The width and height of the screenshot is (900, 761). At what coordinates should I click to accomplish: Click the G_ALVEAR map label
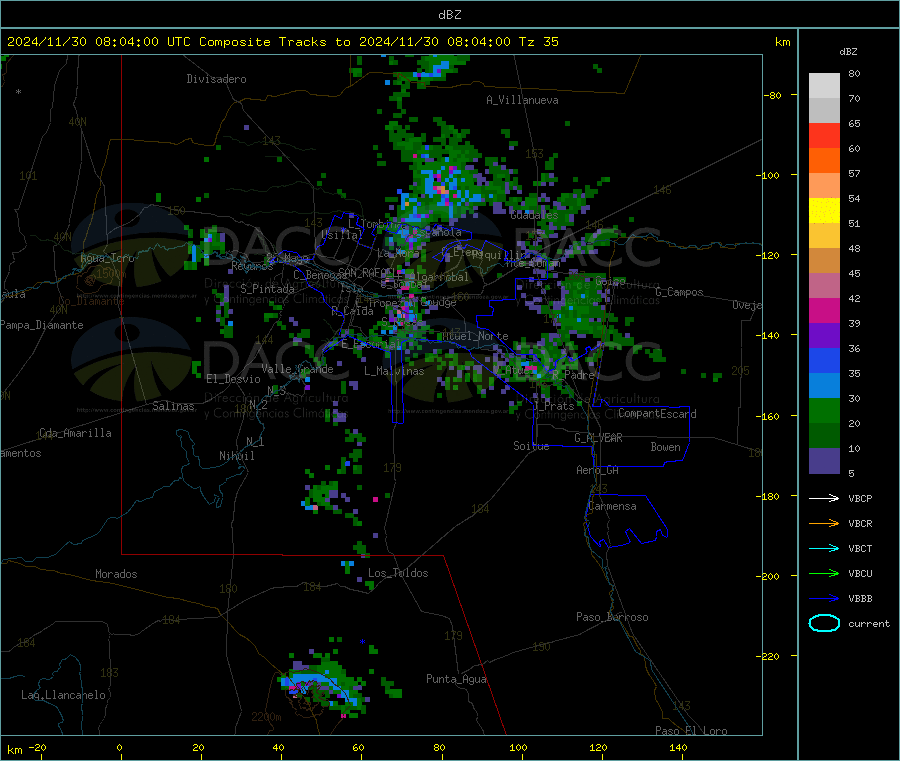pos(598,438)
